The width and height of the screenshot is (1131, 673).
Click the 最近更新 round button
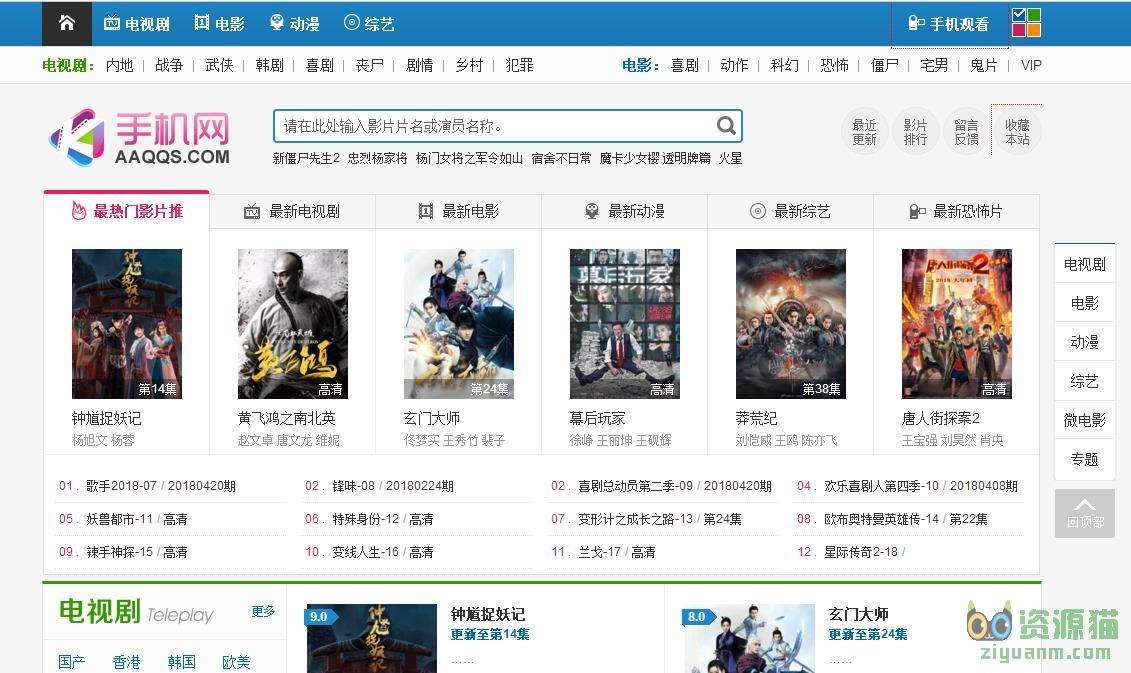tap(864, 132)
